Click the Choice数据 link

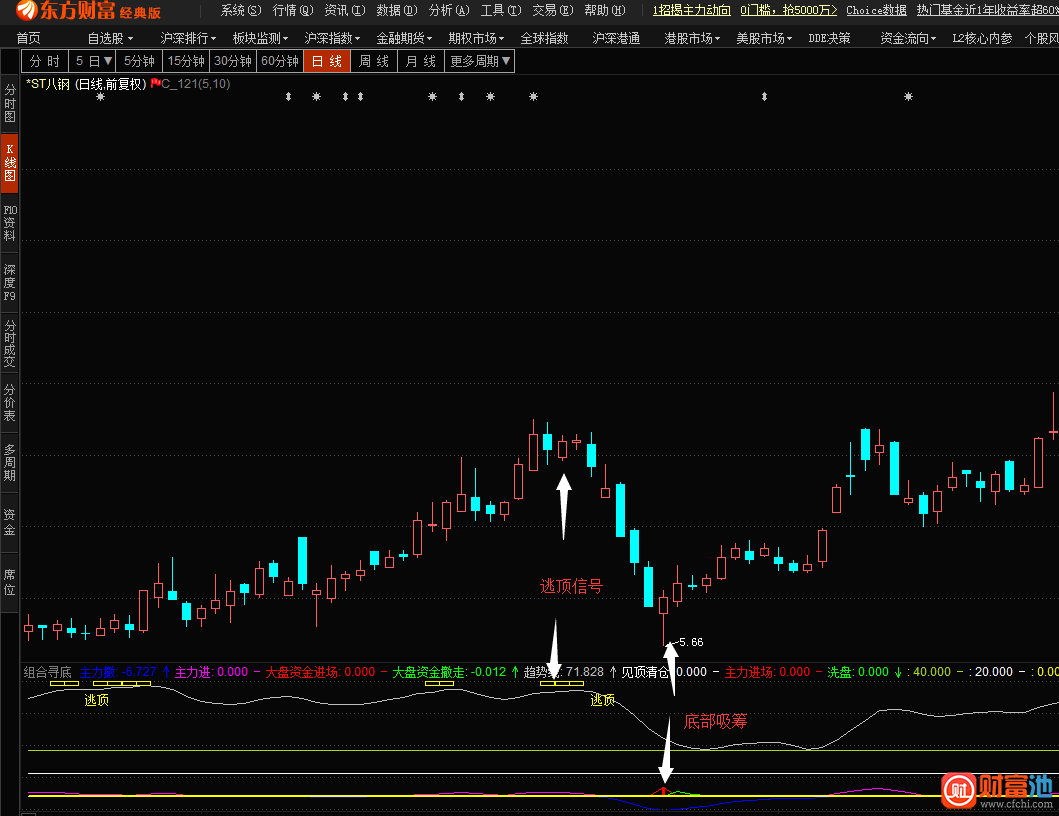click(876, 11)
